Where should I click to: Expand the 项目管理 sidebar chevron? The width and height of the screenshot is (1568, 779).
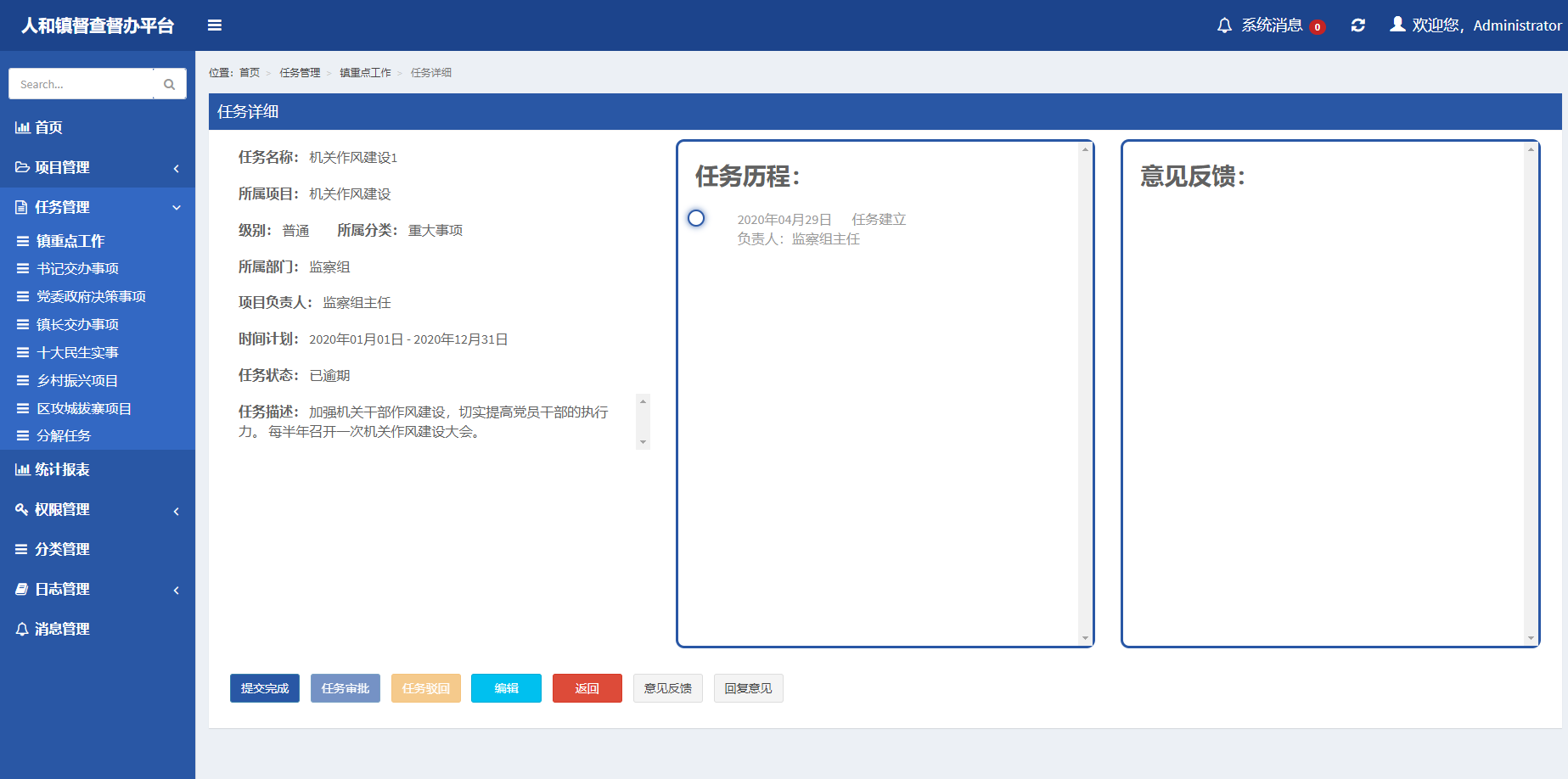coord(177,168)
